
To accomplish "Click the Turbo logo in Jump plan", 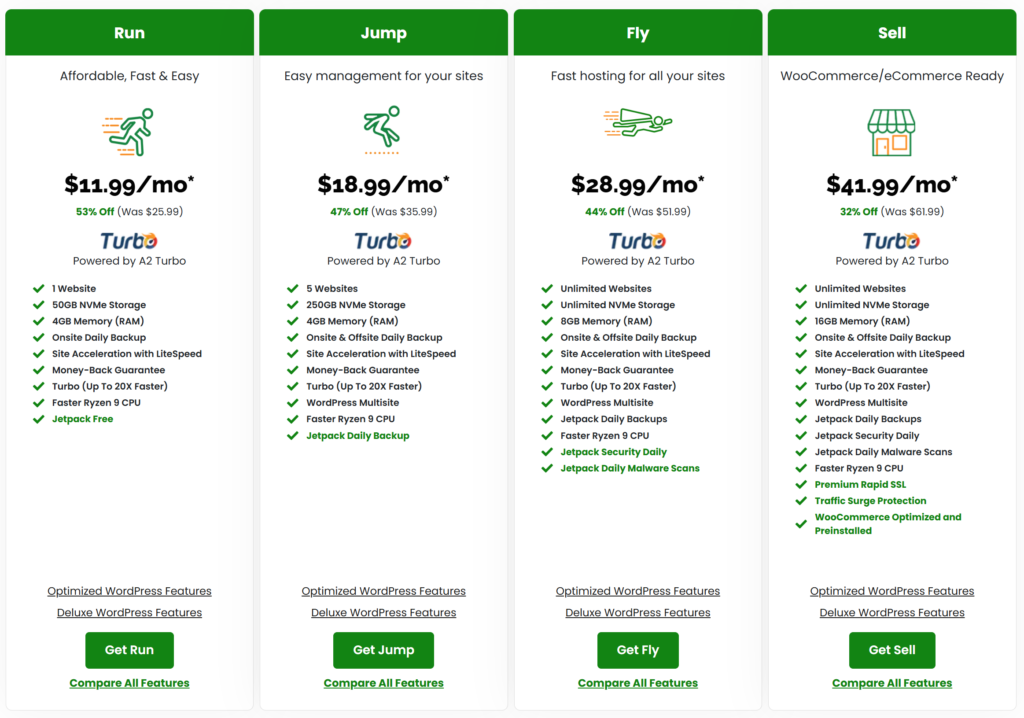I will pyautogui.click(x=383, y=241).
